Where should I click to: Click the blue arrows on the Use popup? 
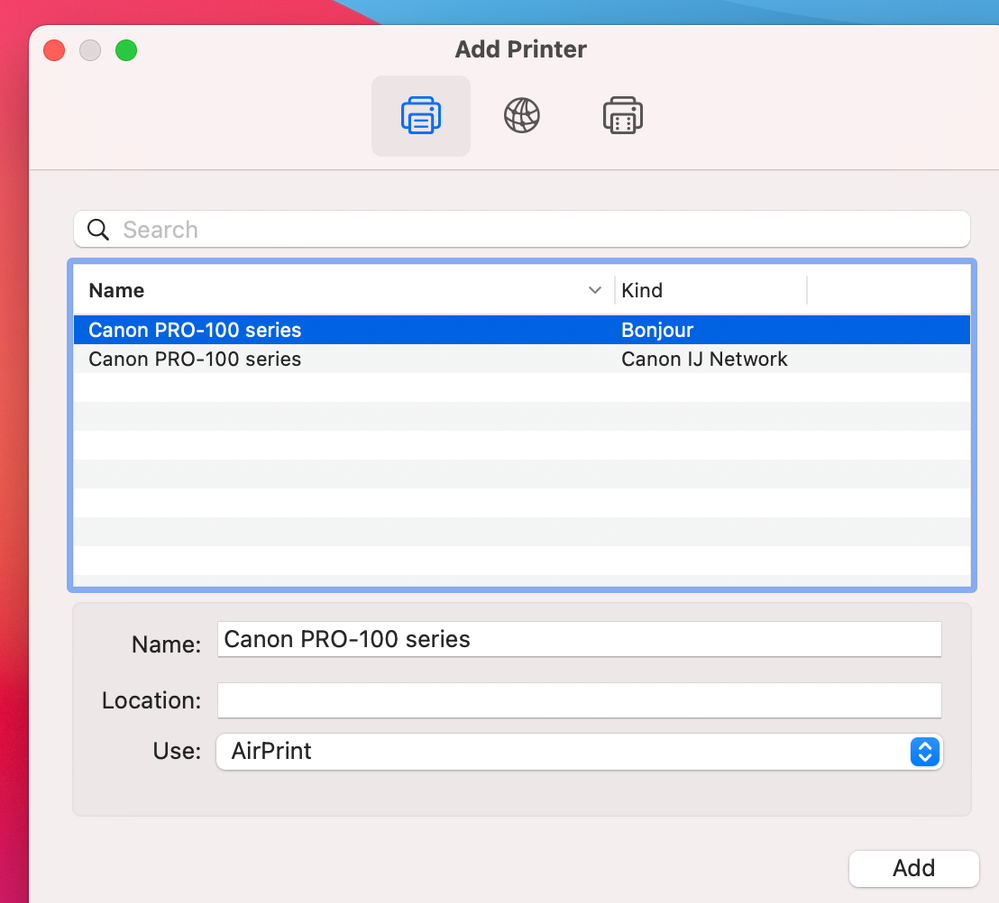[x=925, y=752]
